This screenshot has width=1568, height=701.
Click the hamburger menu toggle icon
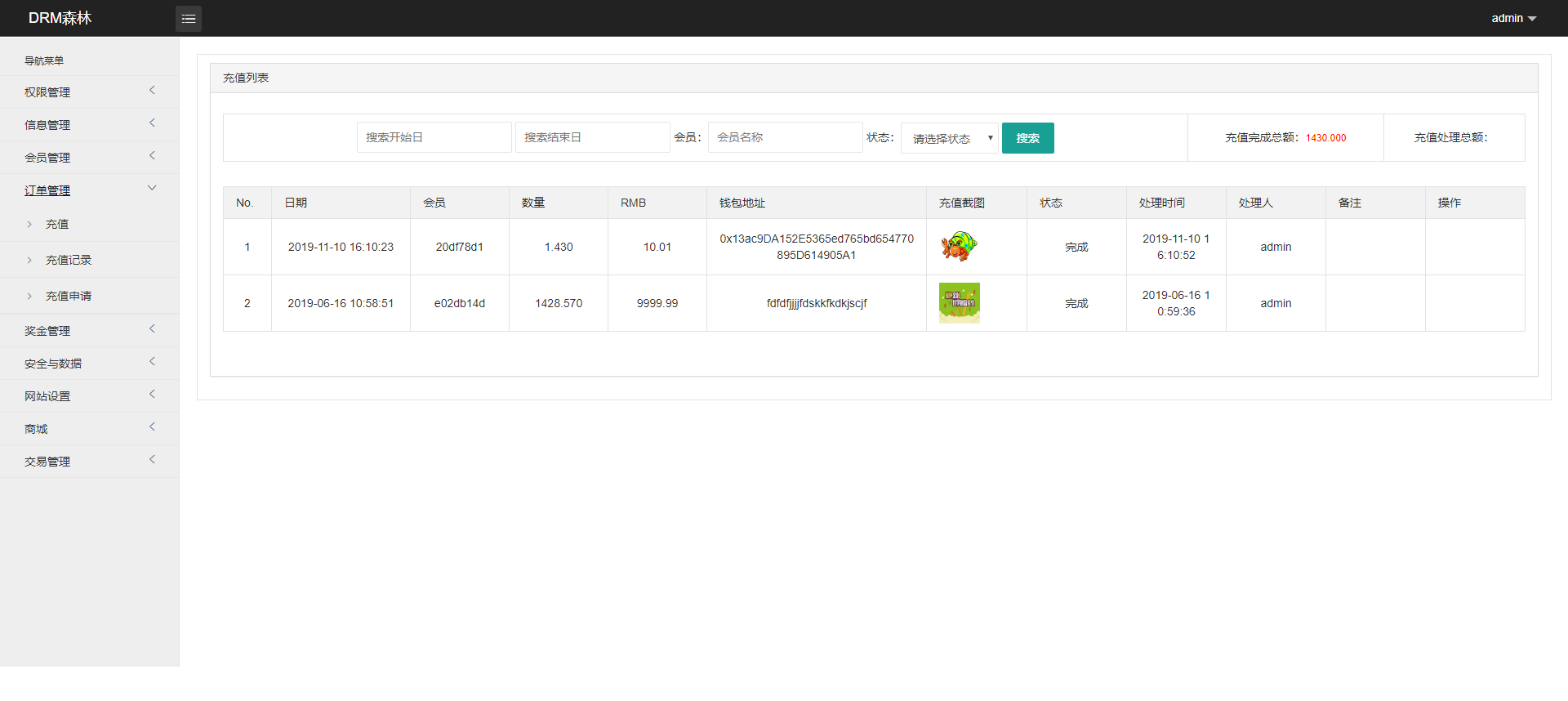pyautogui.click(x=189, y=19)
